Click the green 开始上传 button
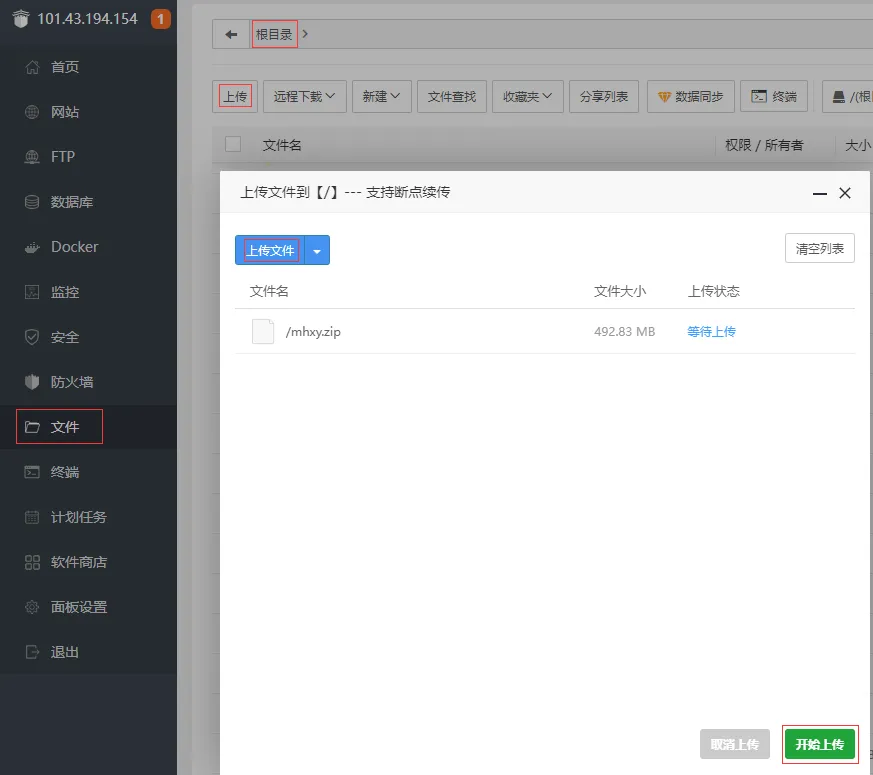The image size is (873, 775). 820,744
